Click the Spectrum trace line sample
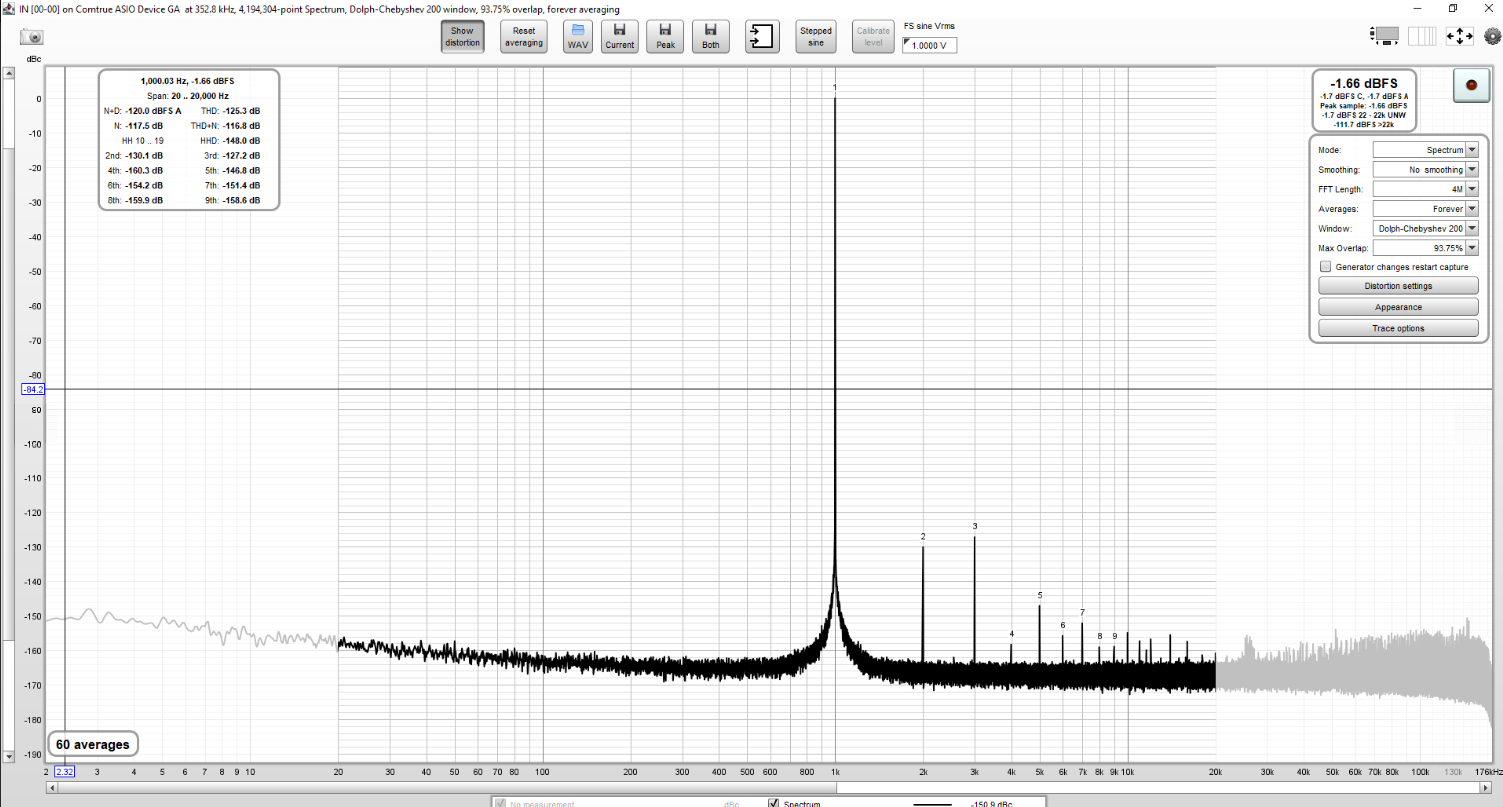 point(934,804)
